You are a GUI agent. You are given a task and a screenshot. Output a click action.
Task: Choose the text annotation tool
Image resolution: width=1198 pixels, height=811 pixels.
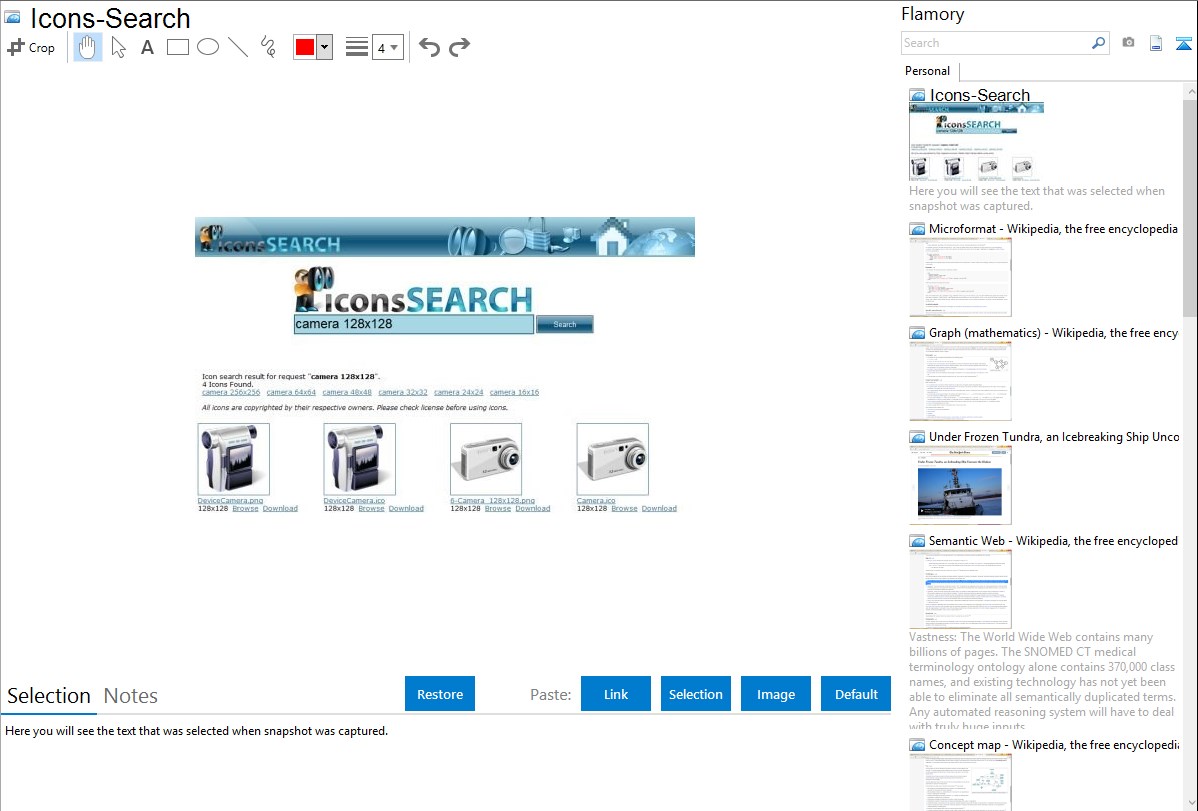click(147, 47)
